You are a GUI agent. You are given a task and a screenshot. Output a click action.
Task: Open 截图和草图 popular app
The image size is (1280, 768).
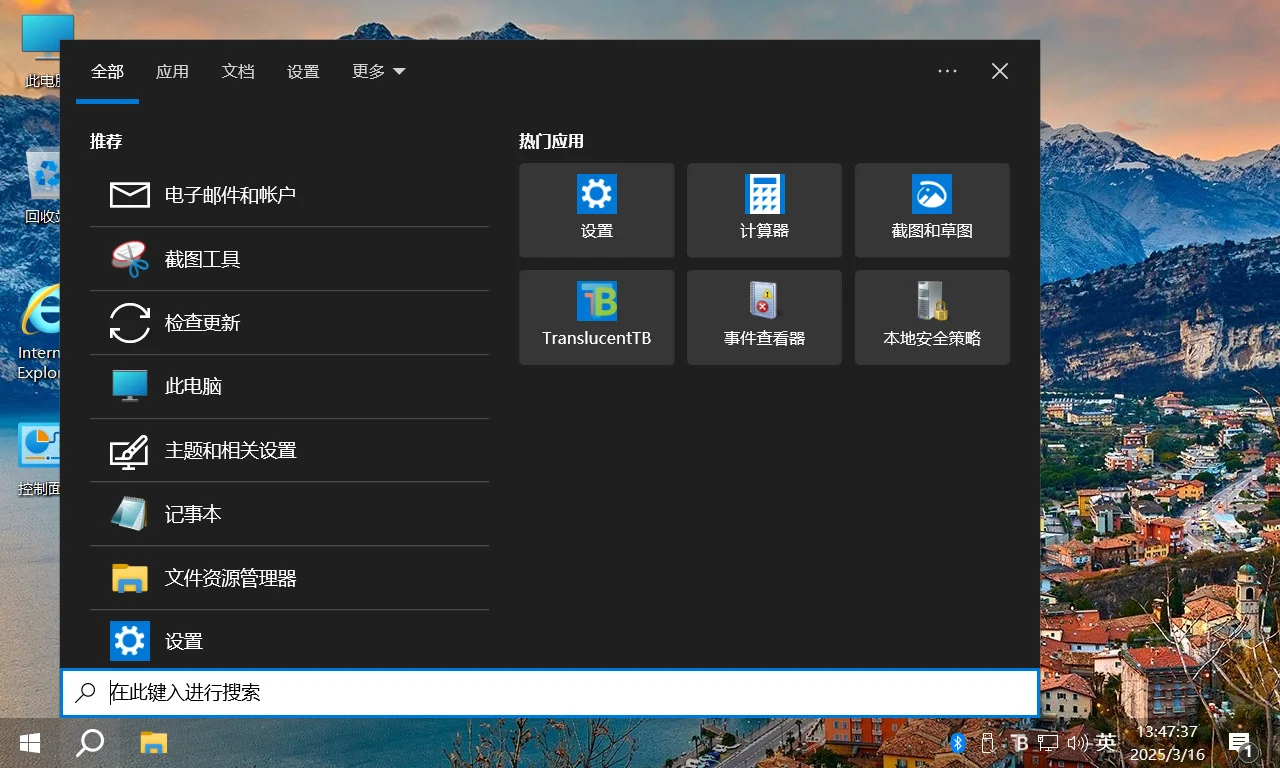point(932,210)
